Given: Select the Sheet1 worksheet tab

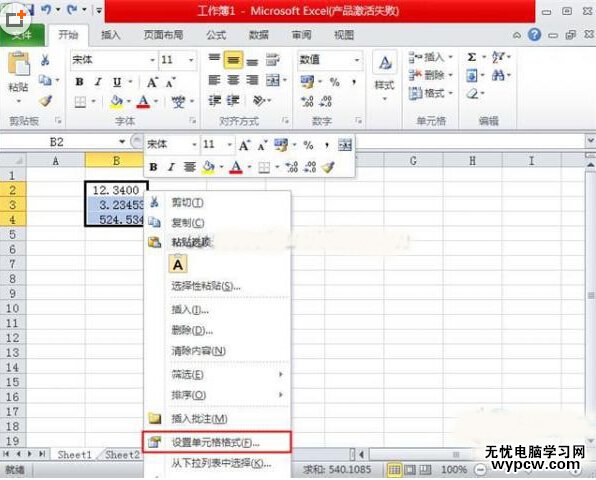Looking at the screenshot, I should [x=74, y=455].
